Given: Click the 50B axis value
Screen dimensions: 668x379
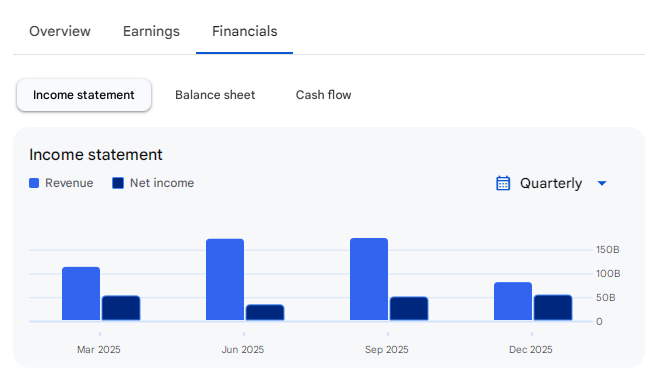Looking at the screenshot, I should point(606,298).
